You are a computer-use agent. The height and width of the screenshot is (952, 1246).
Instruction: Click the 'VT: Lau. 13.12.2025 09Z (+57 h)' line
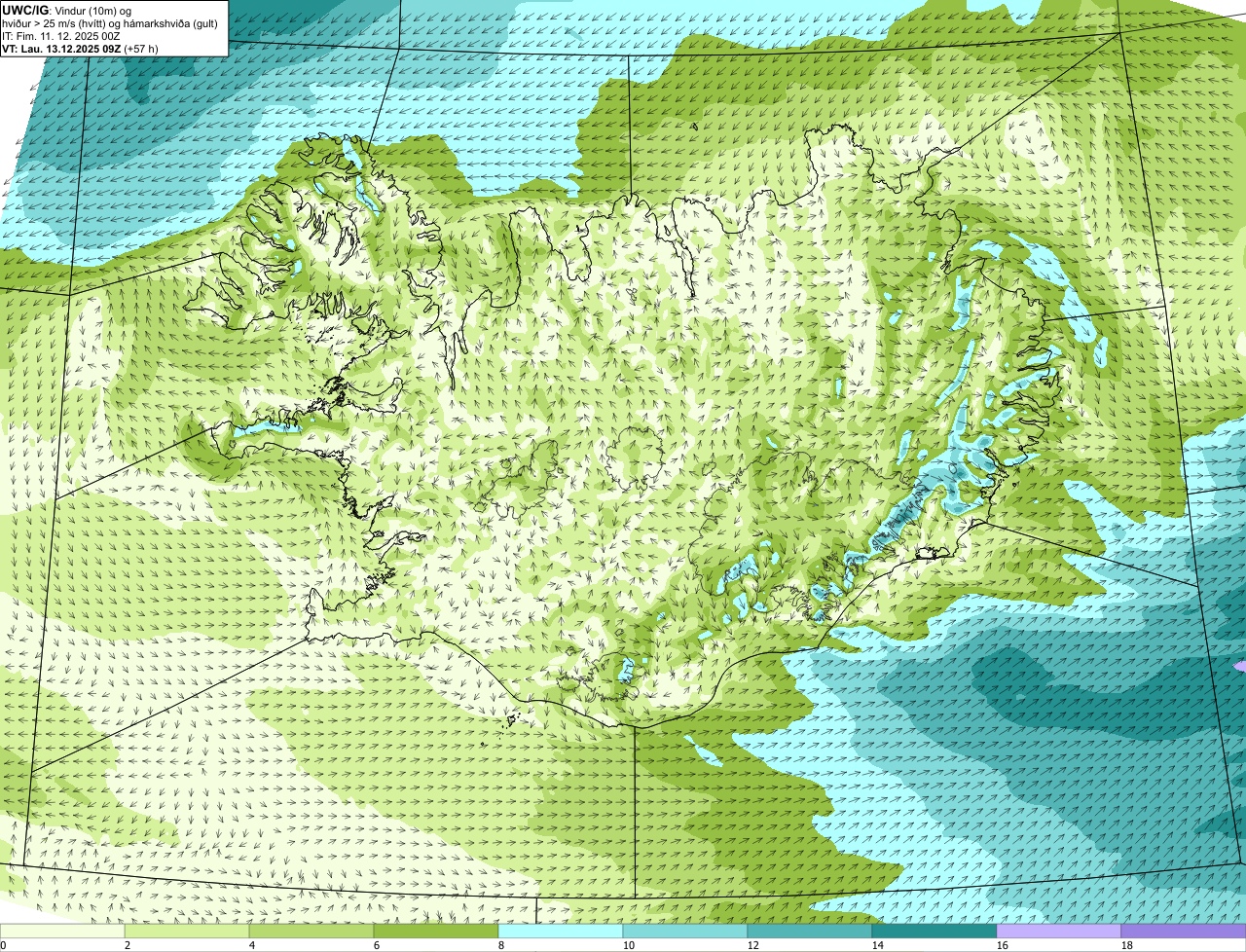80,49
